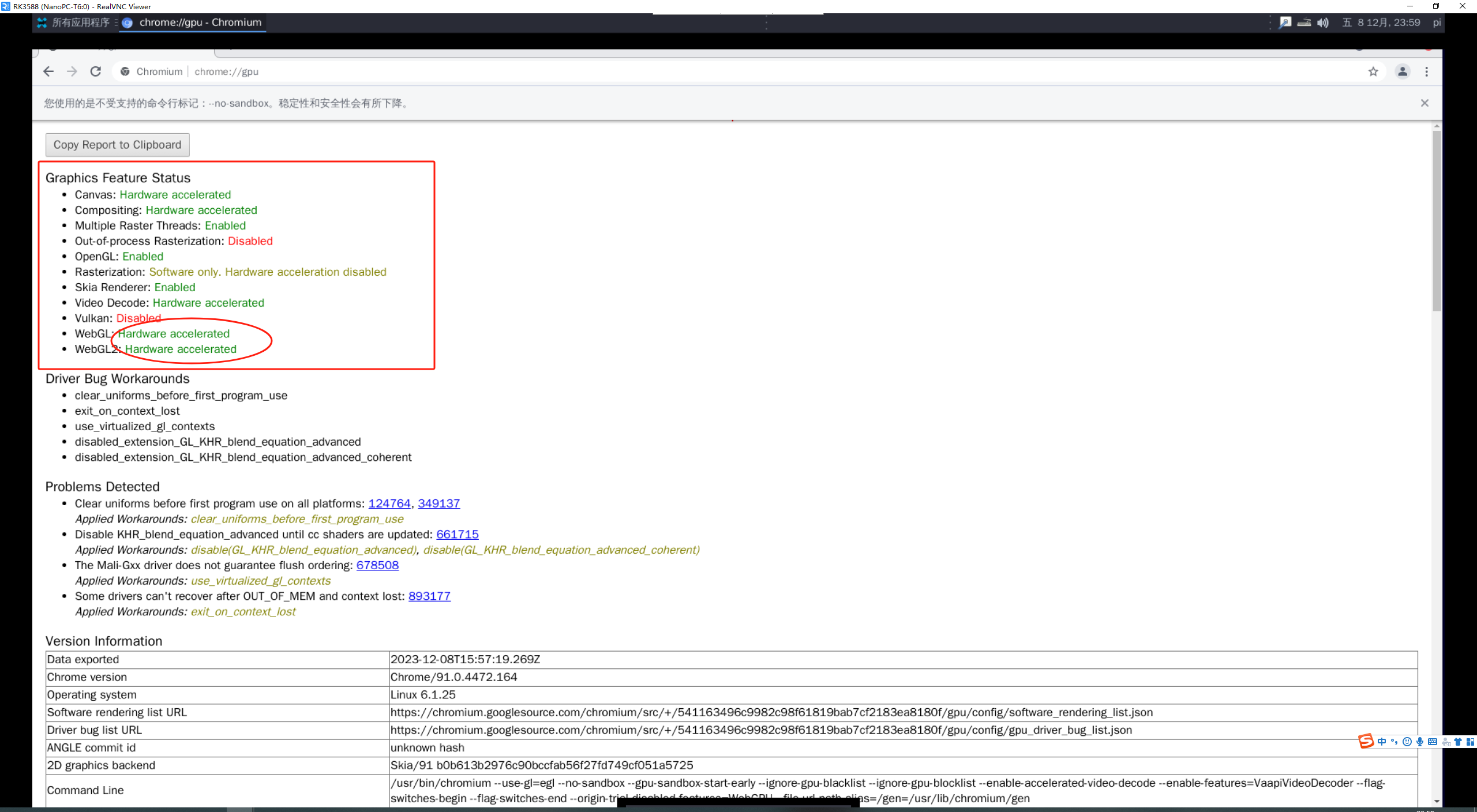This screenshot has height=812, width=1477.
Task: Open bug link 124764
Action: click(x=389, y=503)
